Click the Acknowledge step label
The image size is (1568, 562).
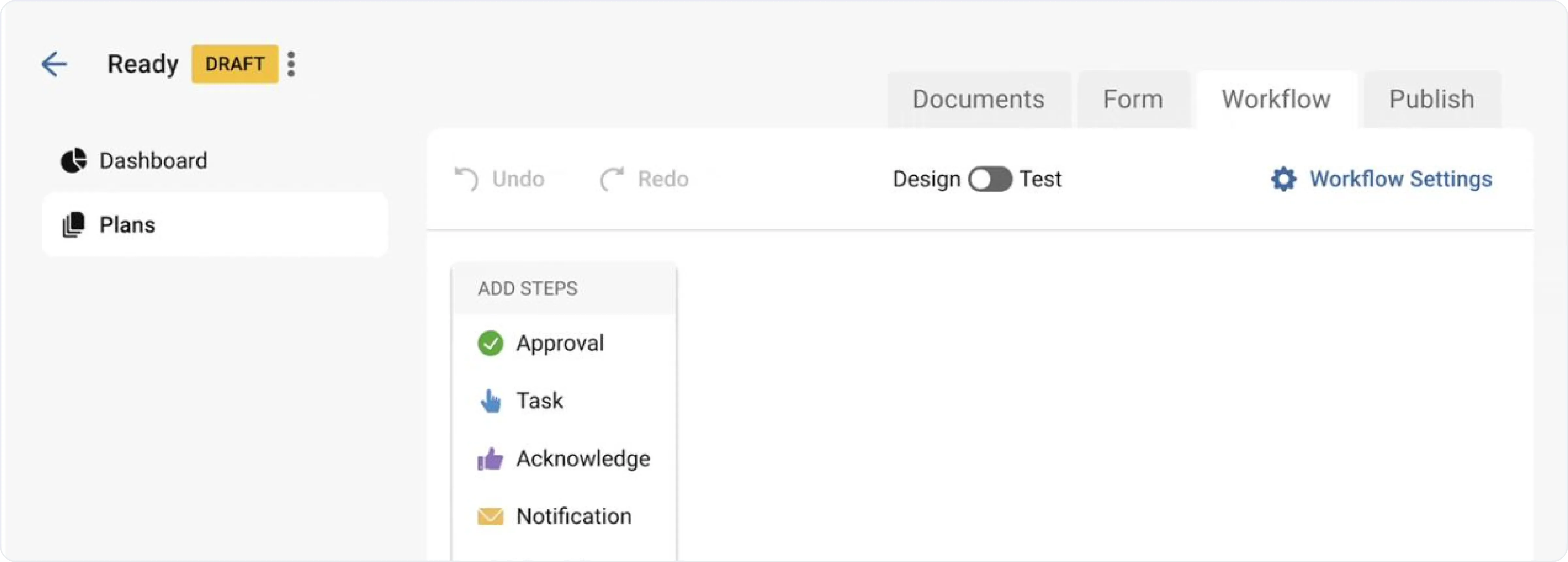point(584,458)
